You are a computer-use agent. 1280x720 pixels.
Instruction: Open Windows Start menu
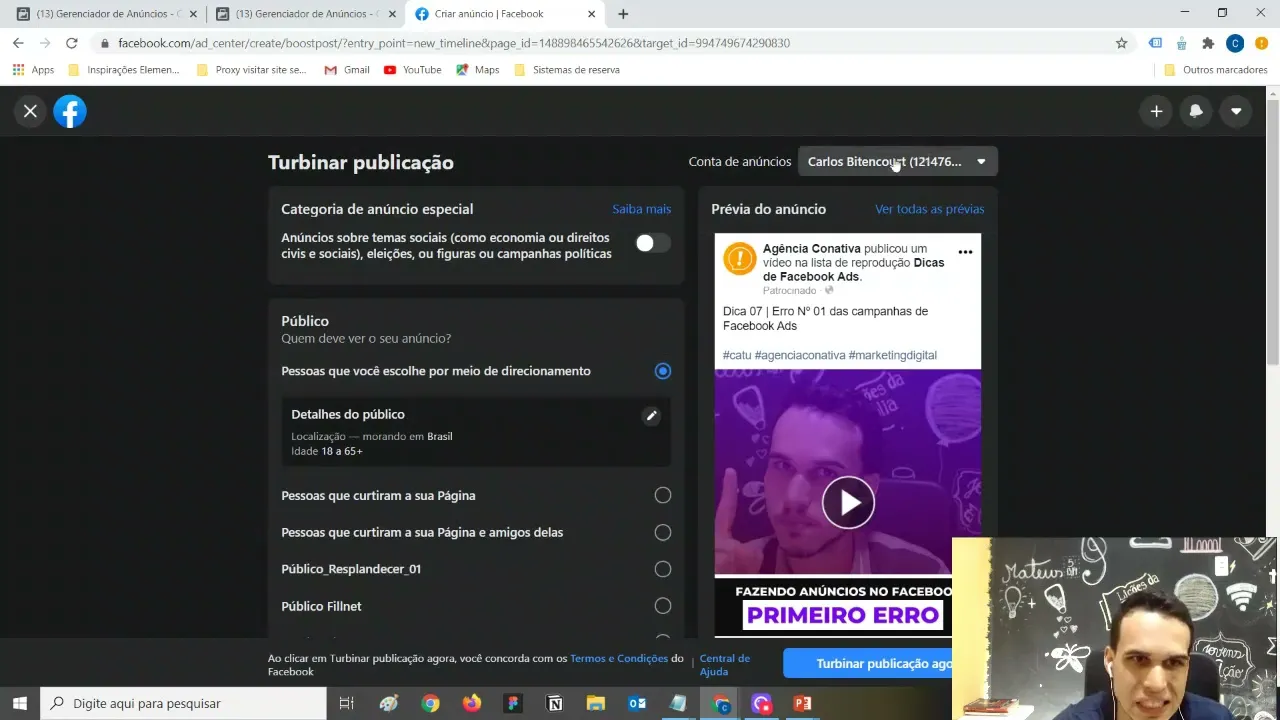(x=20, y=703)
